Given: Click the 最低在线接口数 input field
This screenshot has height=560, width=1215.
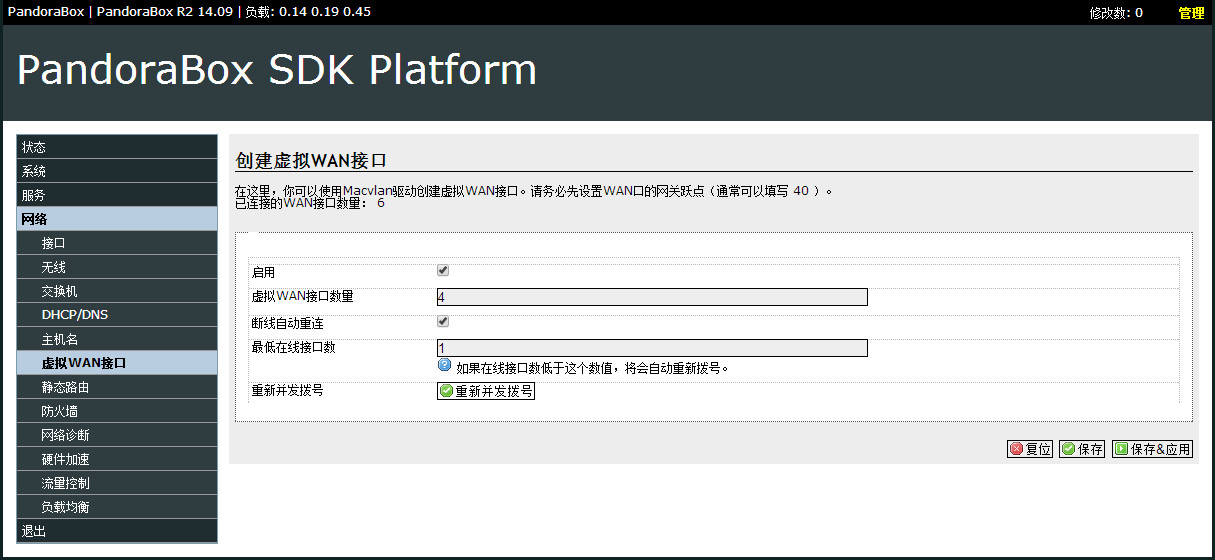Looking at the screenshot, I should (x=652, y=348).
